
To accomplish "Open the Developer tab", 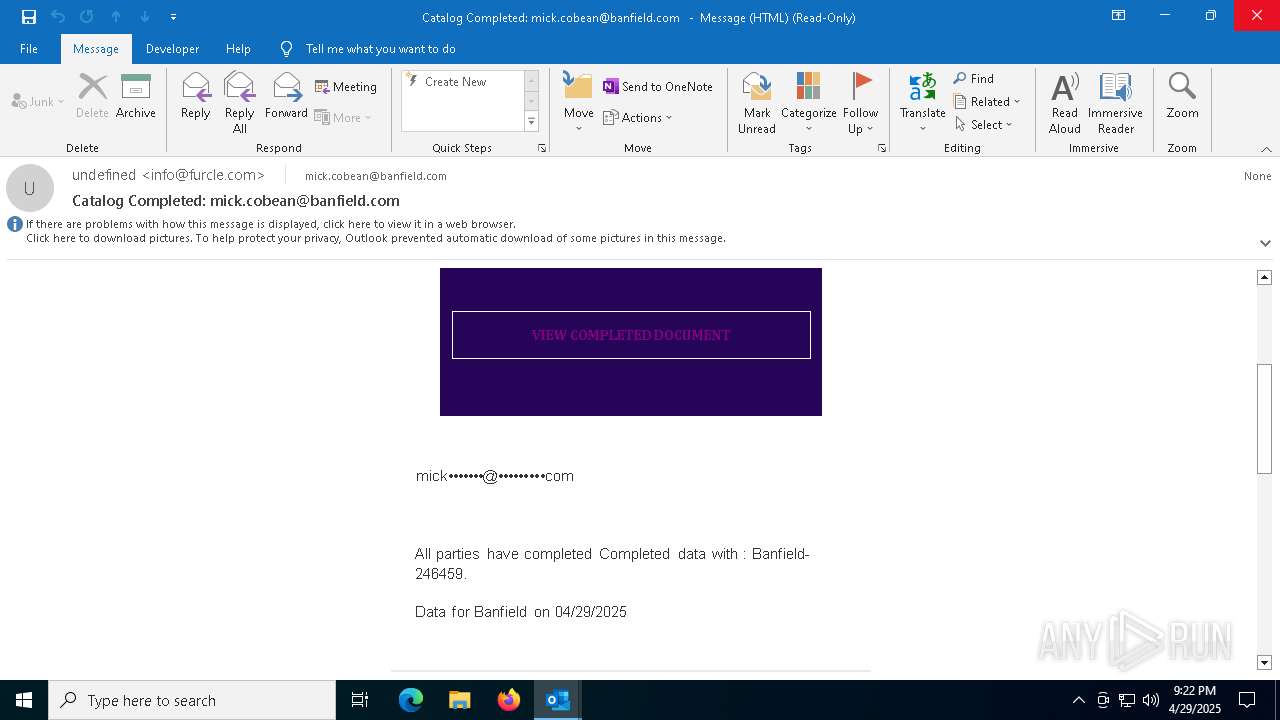I will pos(172,49).
